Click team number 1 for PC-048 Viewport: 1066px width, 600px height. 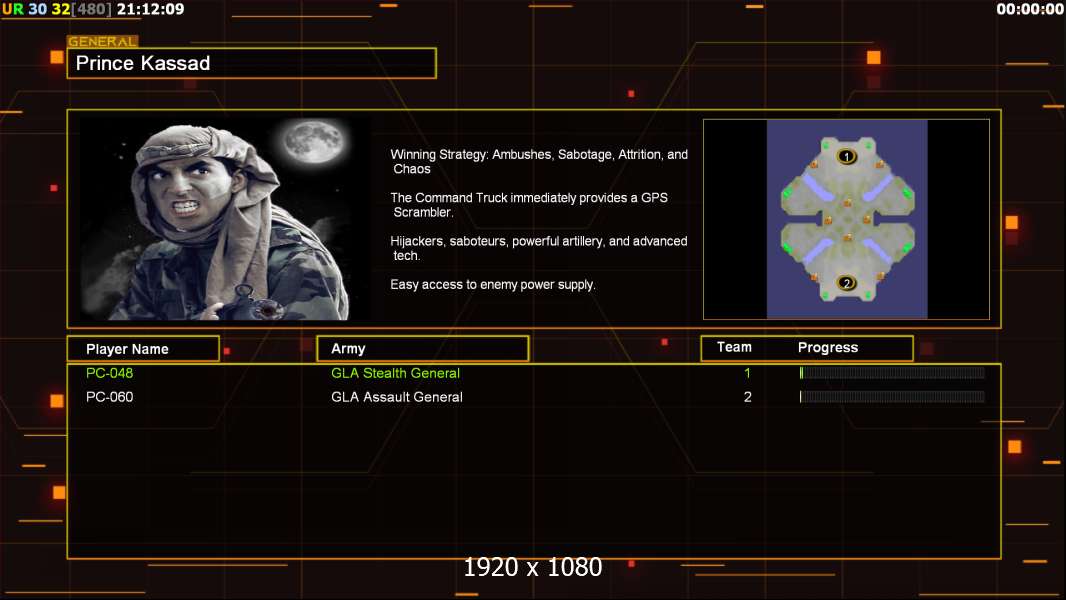coord(747,373)
